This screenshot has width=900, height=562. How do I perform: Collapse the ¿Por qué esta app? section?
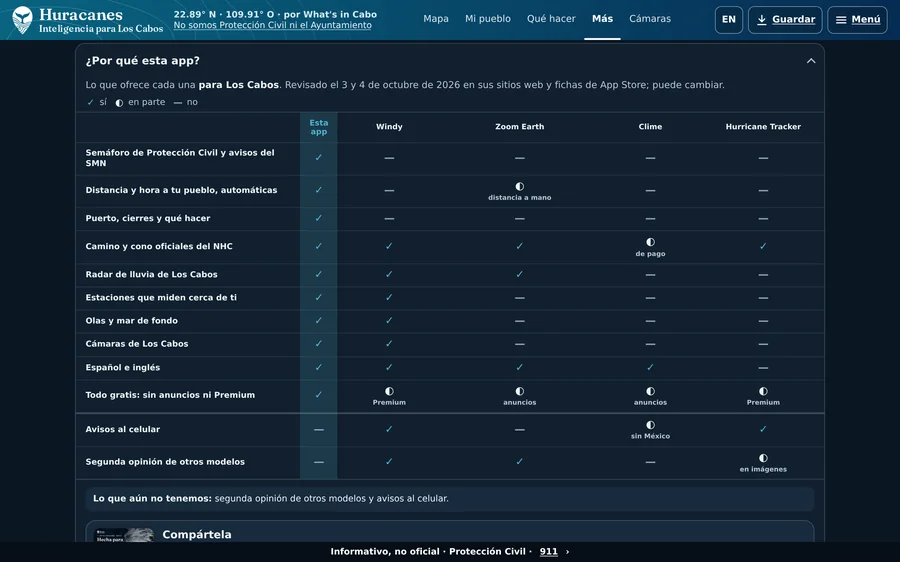tap(810, 61)
